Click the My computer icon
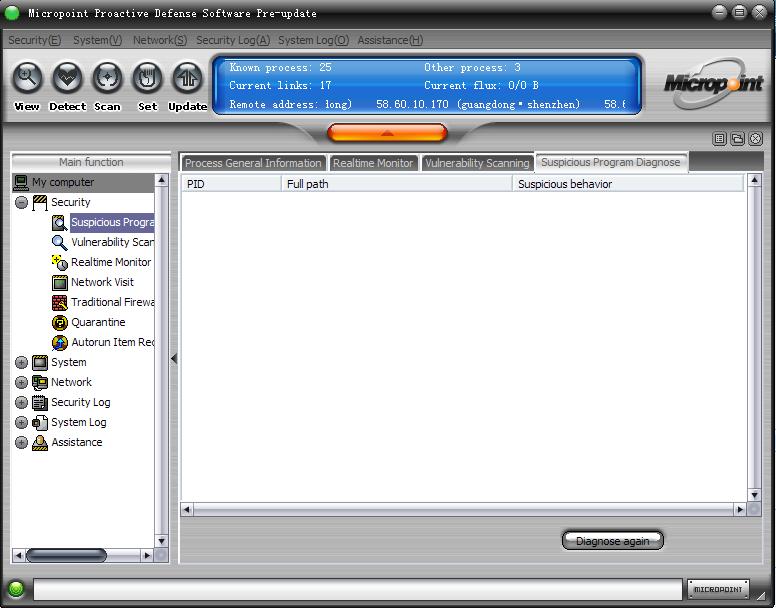 tap(21, 183)
